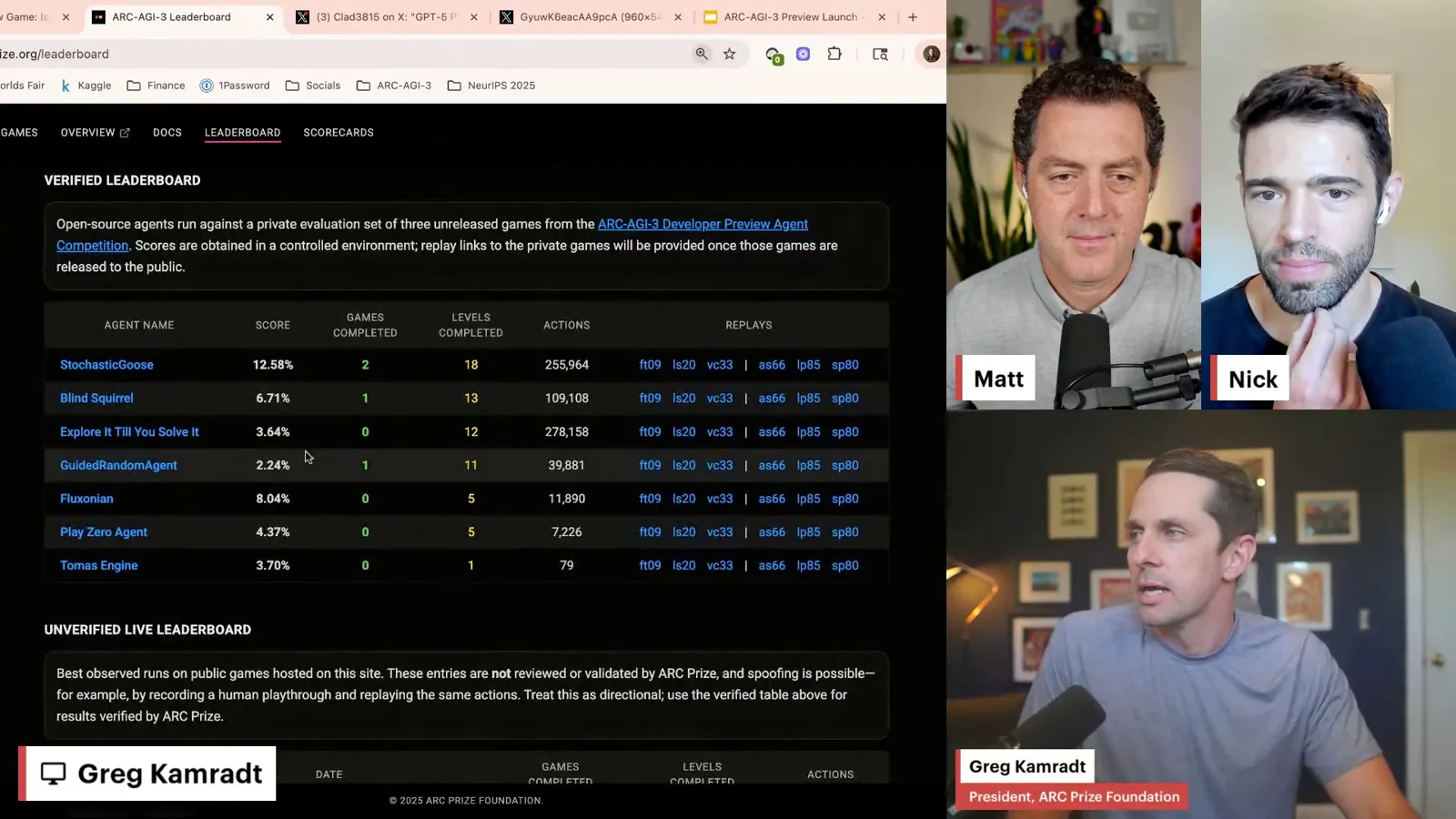The height and width of the screenshot is (819, 1456).
Task: Open a new browser tab with plus
Action: coord(913,16)
